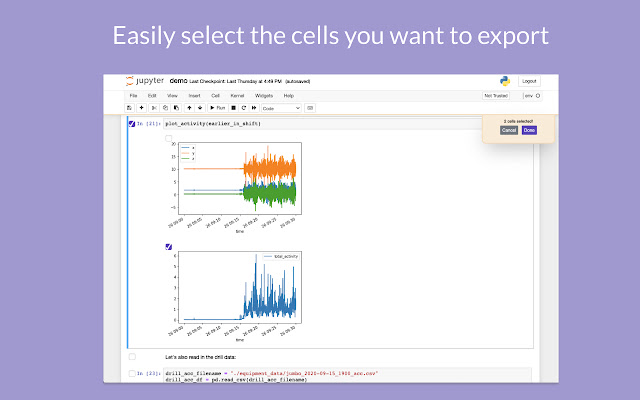This screenshot has height=400, width=640.
Task: Move the cell up with the arrow icon
Action: pos(189,108)
